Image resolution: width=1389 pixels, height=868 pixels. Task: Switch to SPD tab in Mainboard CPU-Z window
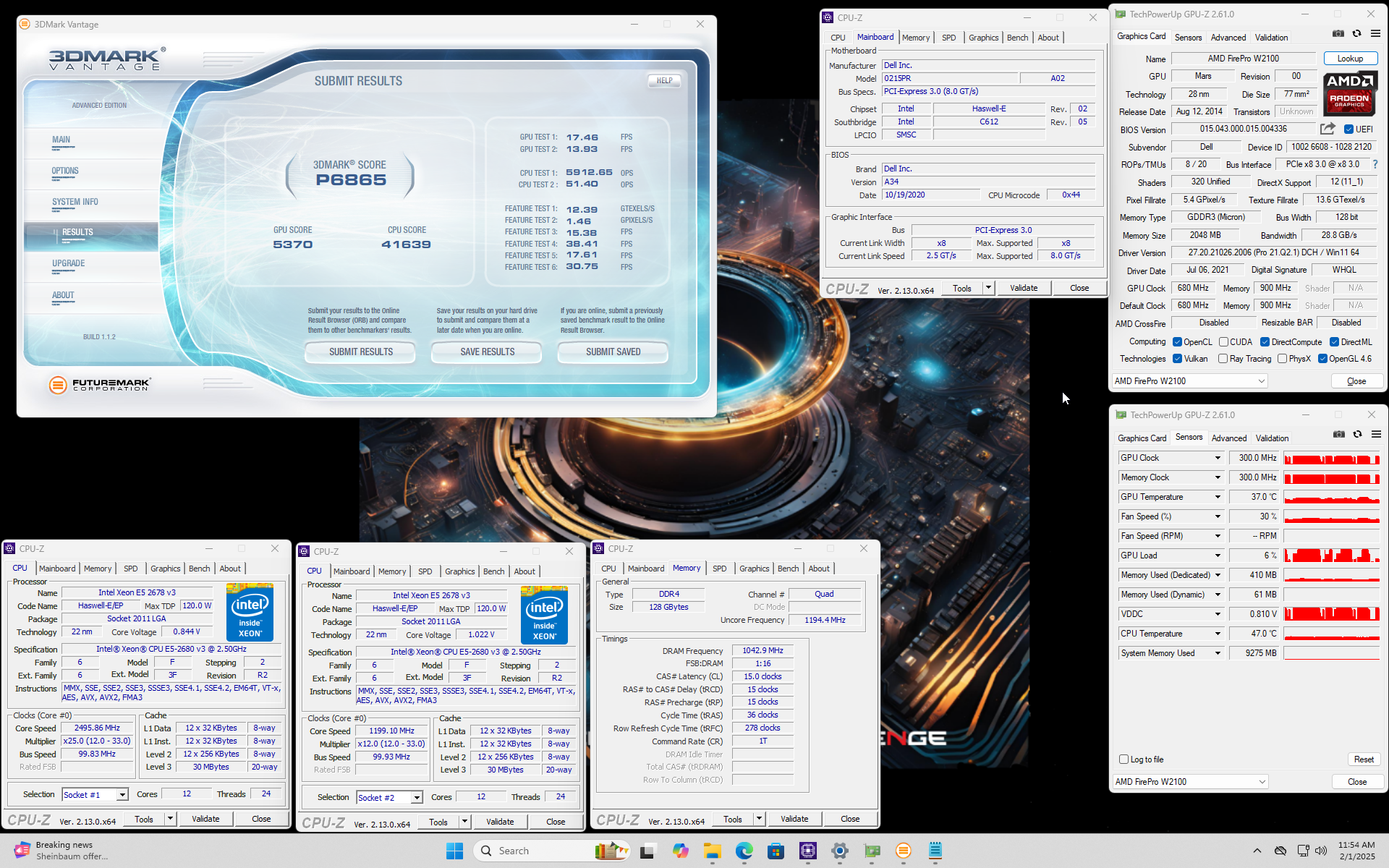(948, 38)
